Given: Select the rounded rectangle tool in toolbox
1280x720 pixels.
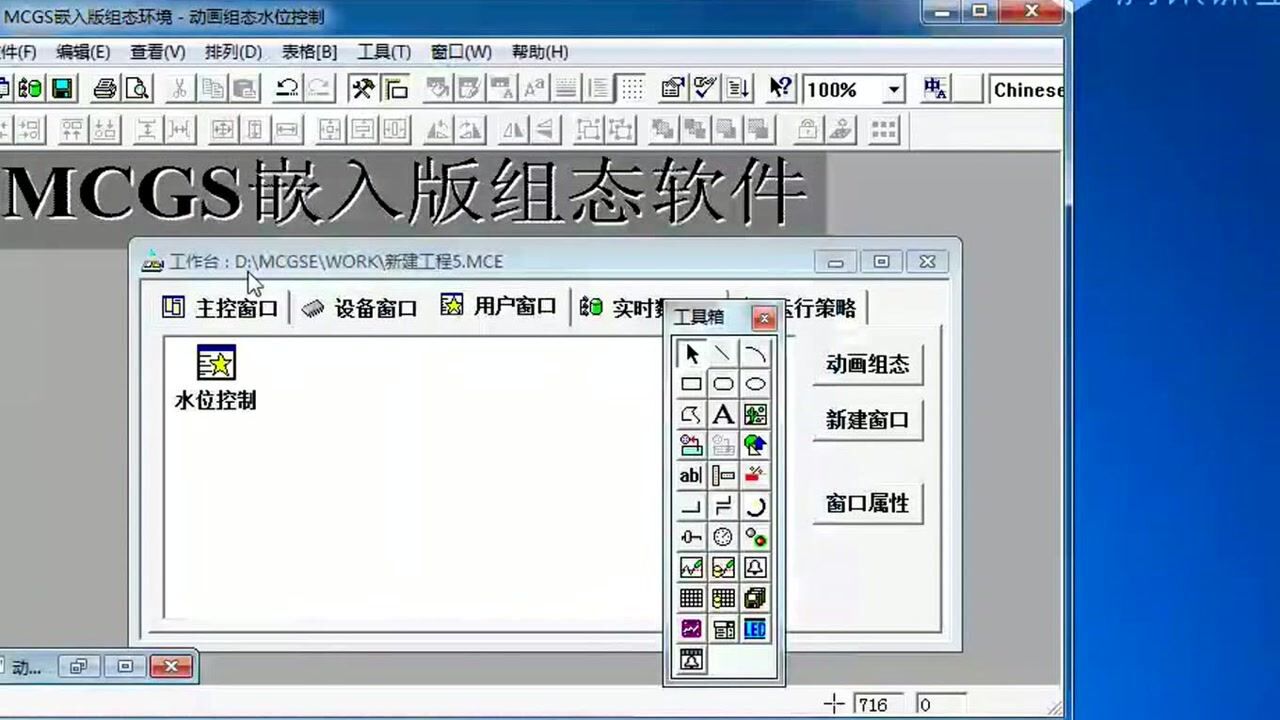Looking at the screenshot, I should [x=723, y=384].
